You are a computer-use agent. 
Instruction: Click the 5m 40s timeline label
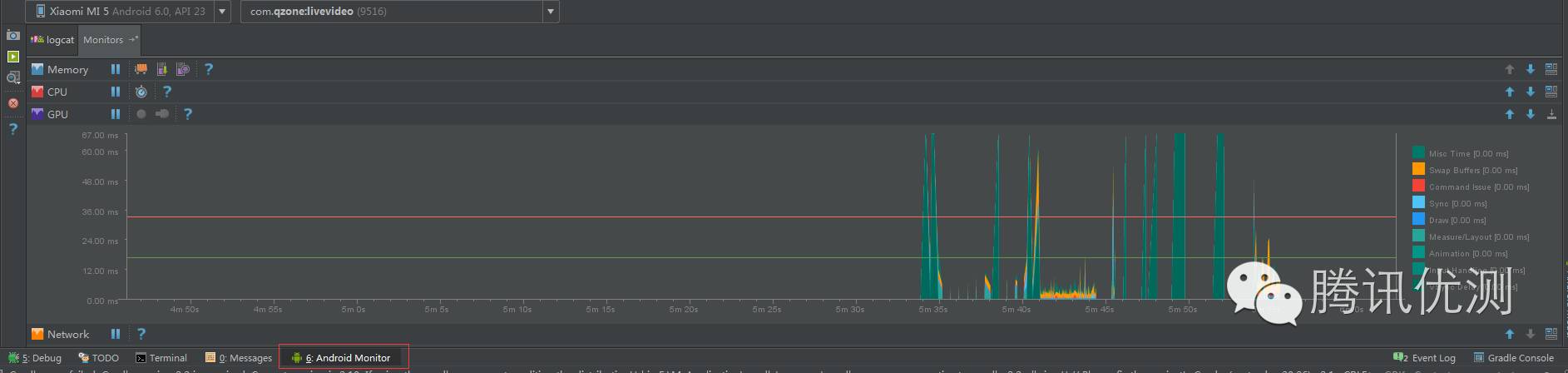(x=1016, y=310)
